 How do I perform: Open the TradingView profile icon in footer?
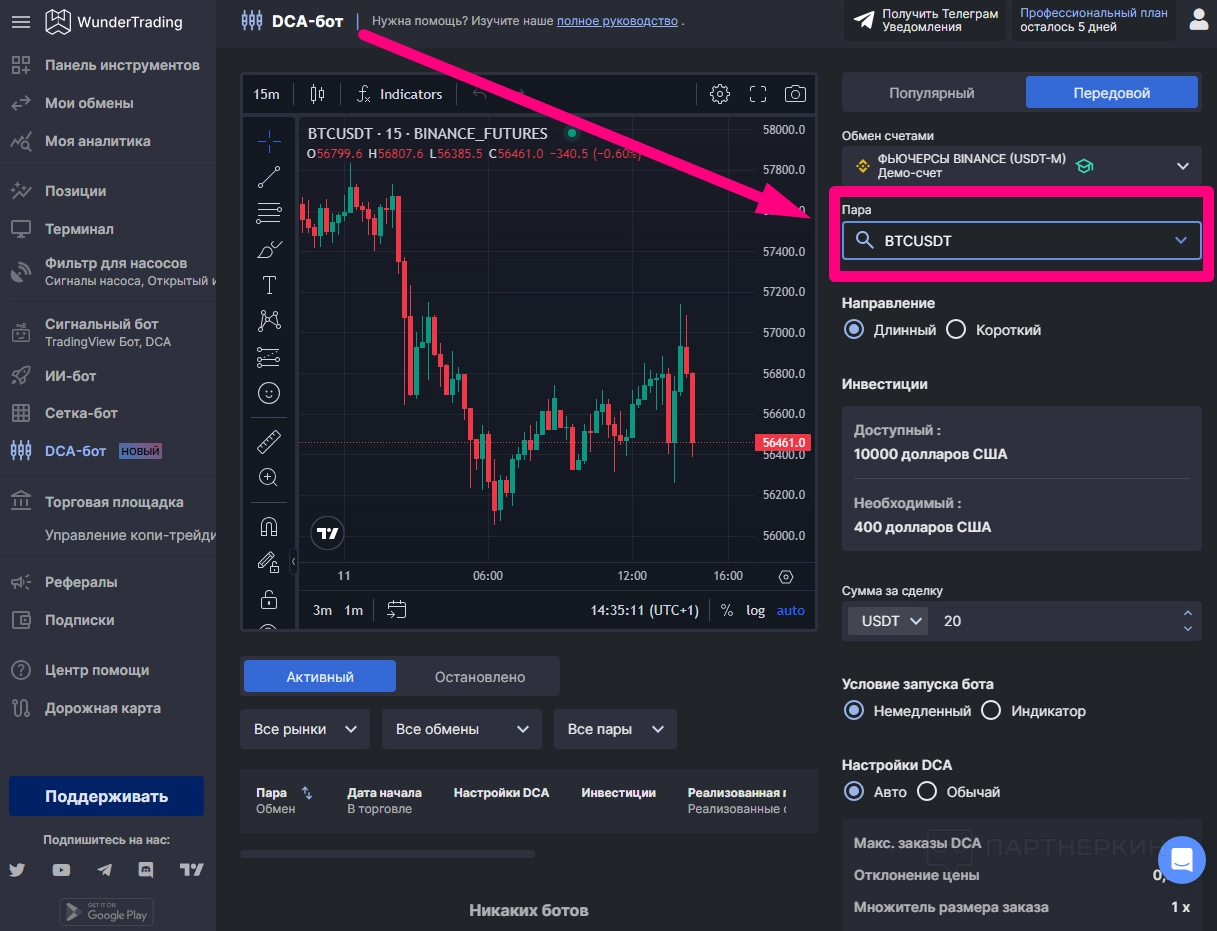coord(191,870)
